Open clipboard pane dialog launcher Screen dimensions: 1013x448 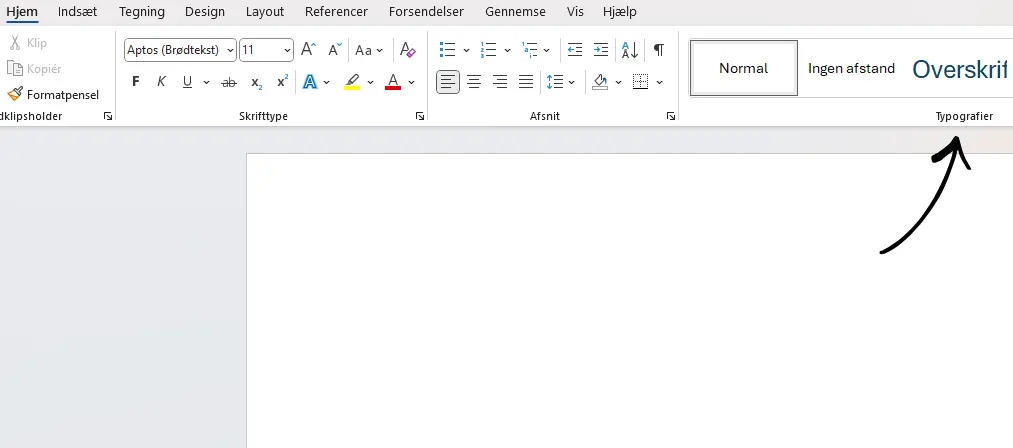click(108, 116)
